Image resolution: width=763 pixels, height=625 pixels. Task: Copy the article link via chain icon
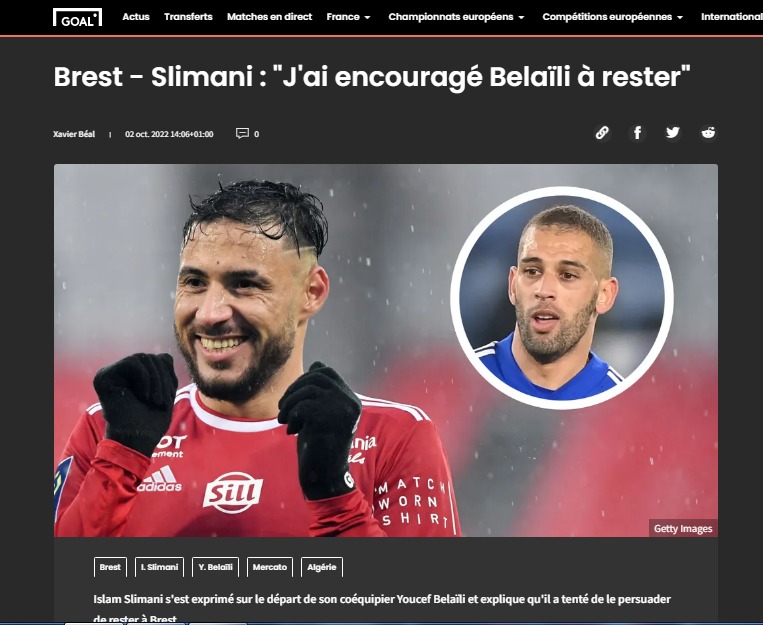602,133
